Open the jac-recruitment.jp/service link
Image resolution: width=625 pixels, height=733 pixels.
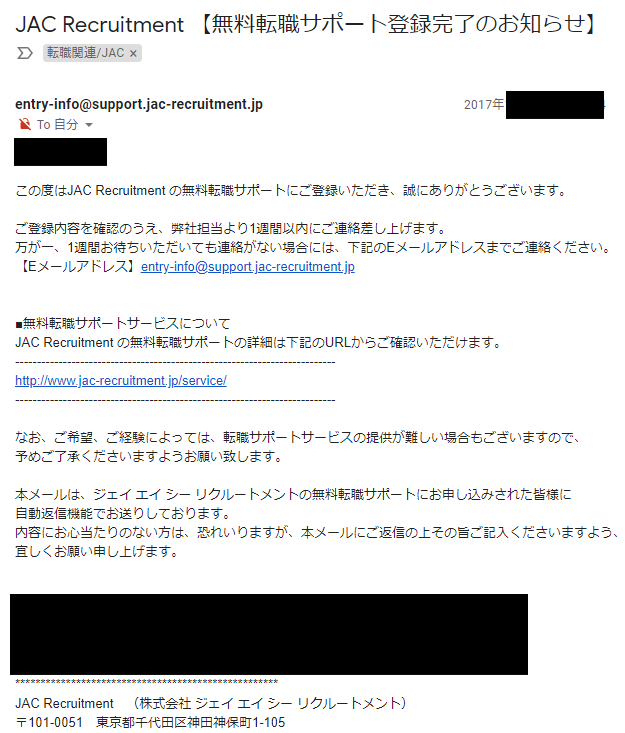pyautogui.click(x=121, y=381)
